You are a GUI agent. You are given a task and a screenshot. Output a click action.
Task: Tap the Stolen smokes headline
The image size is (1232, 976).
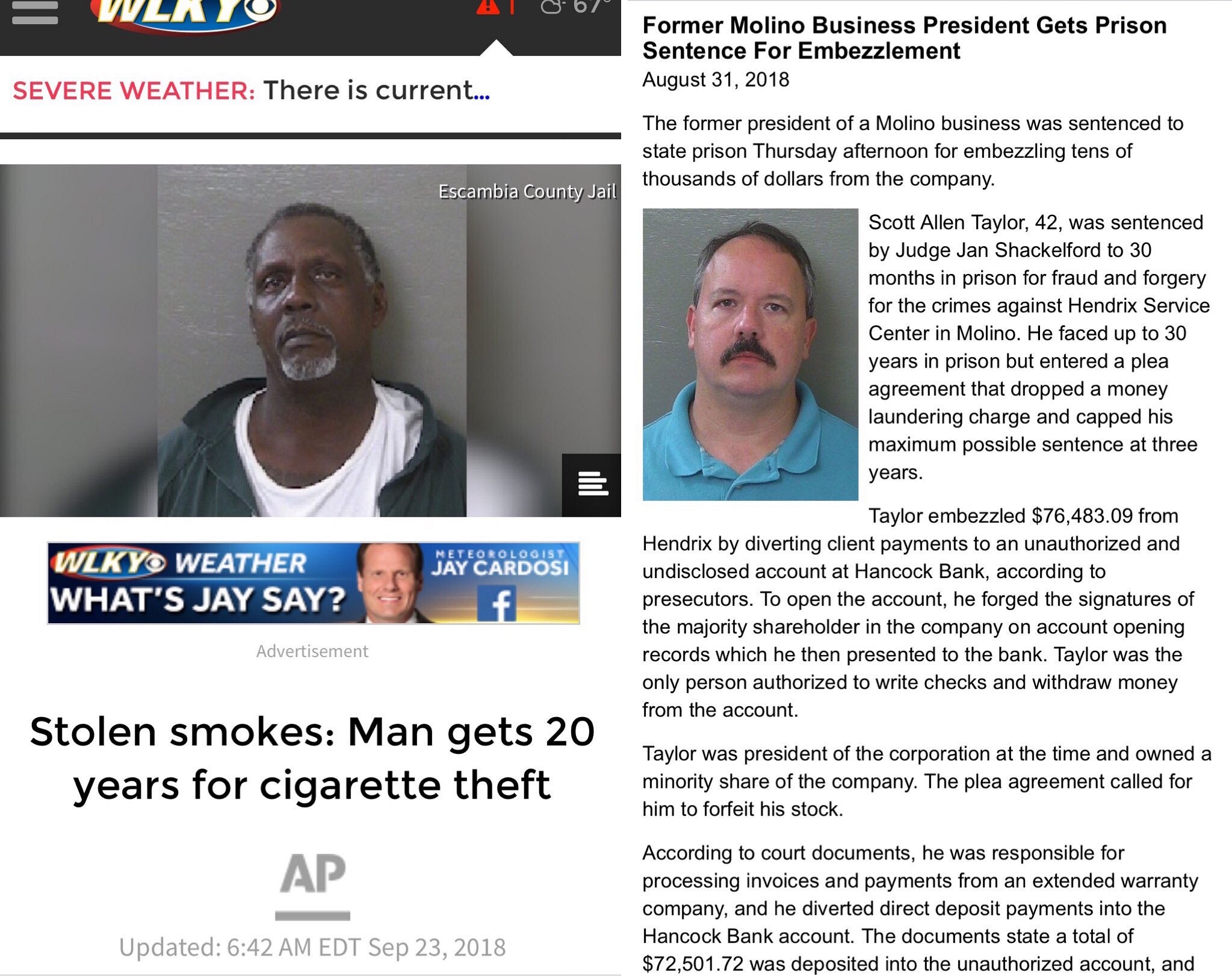click(x=312, y=758)
